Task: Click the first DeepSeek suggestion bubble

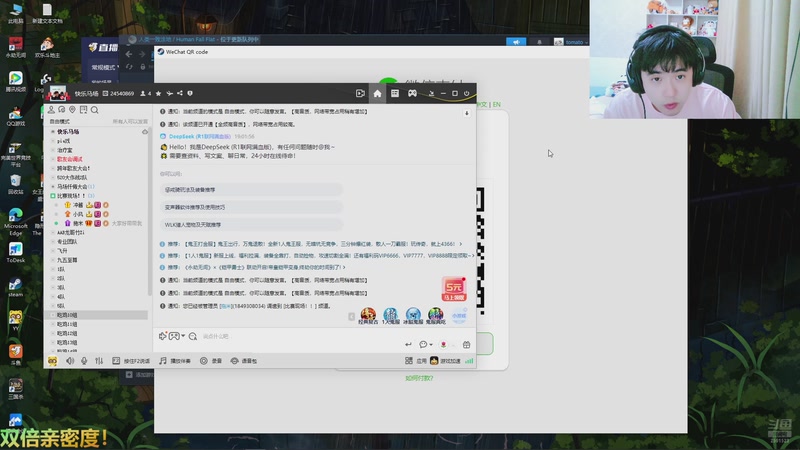Action: coord(251,190)
